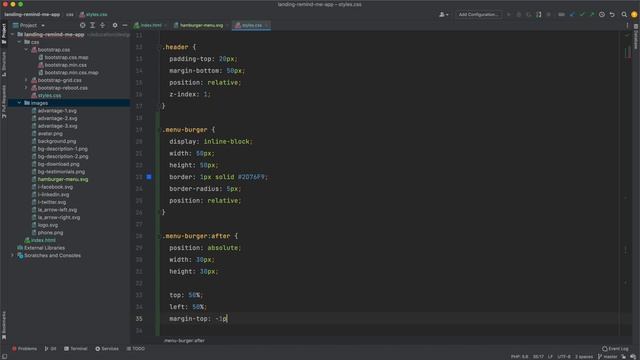The height and width of the screenshot is (360, 640).
Task: Fold .menu-burger:after rule in gutter
Action: tap(160, 236)
